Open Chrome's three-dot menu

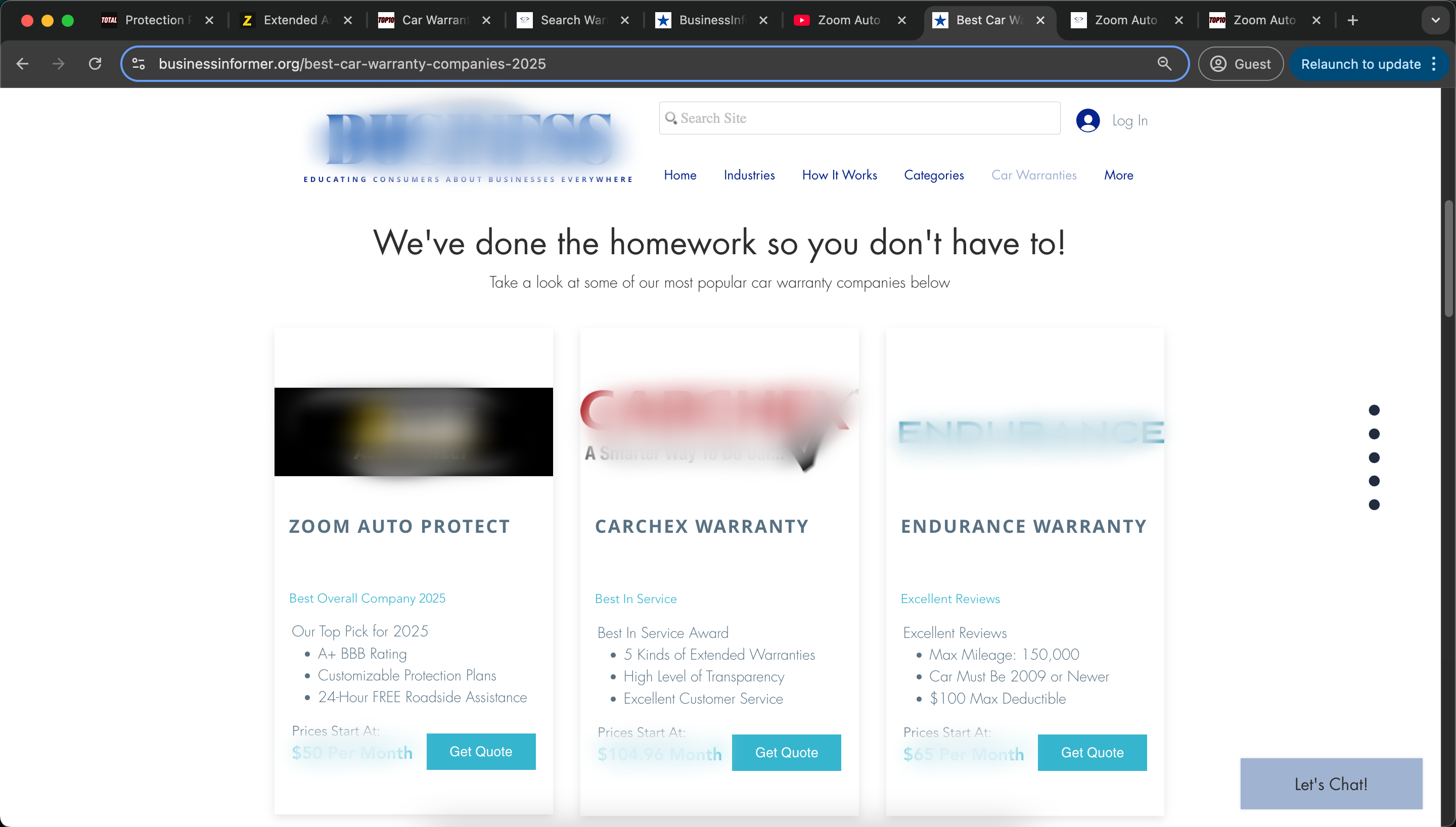pos(1434,64)
